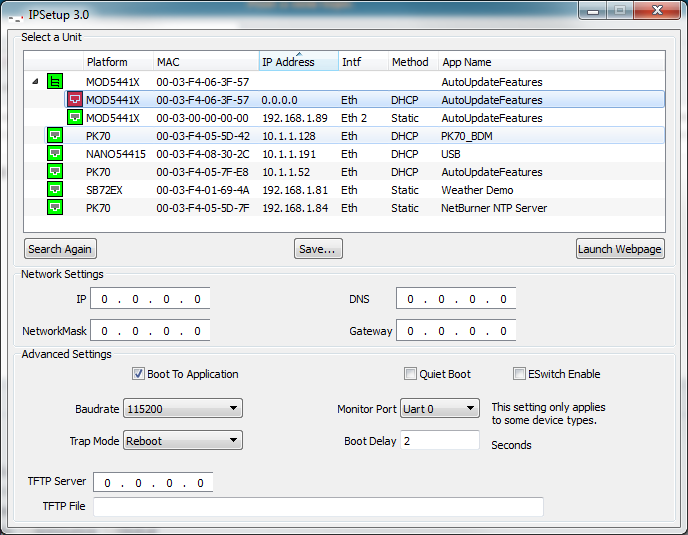The height and width of the screenshot is (535, 688).
Task: Sort by the Intf column header
Action: tap(363, 61)
